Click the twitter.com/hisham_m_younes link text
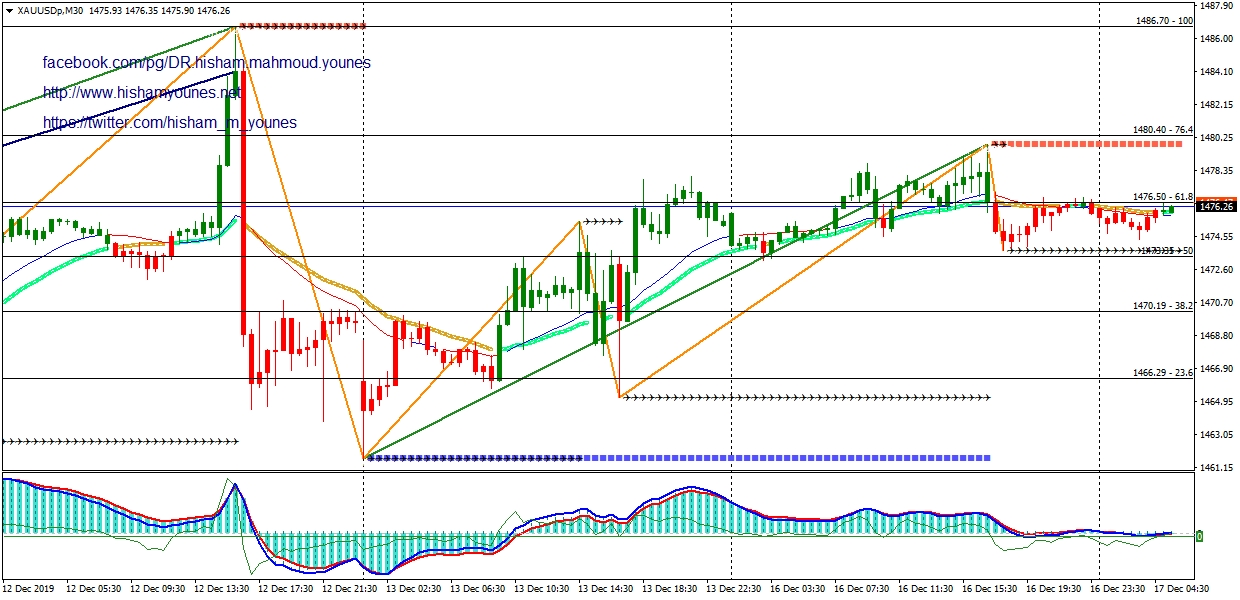 click(169, 123)
